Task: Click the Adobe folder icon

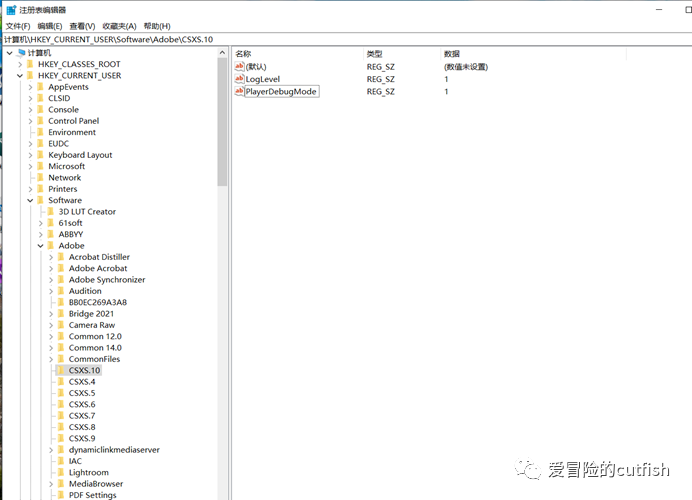Action: point(51,246)
